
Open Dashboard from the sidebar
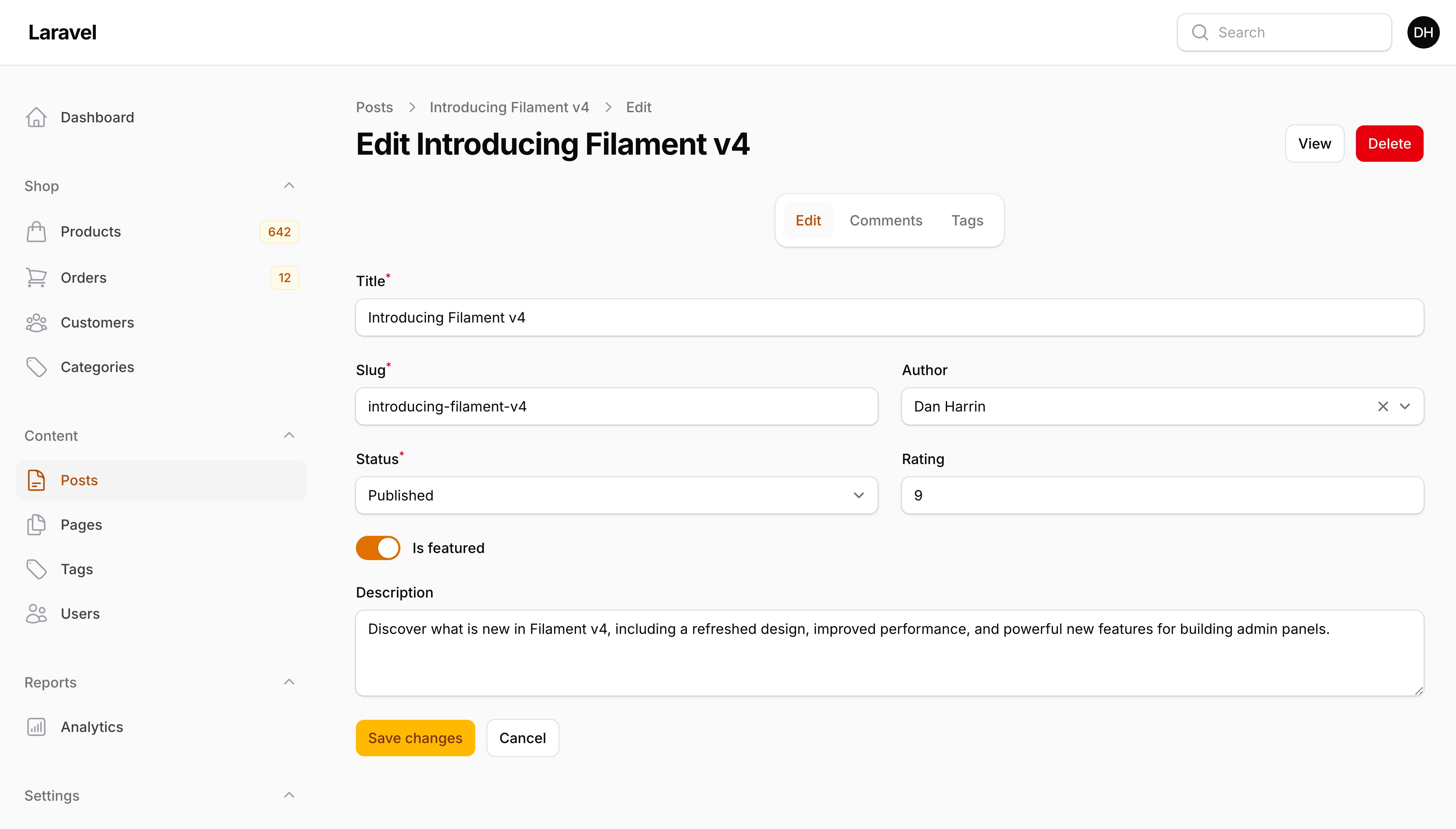point(162,117)
